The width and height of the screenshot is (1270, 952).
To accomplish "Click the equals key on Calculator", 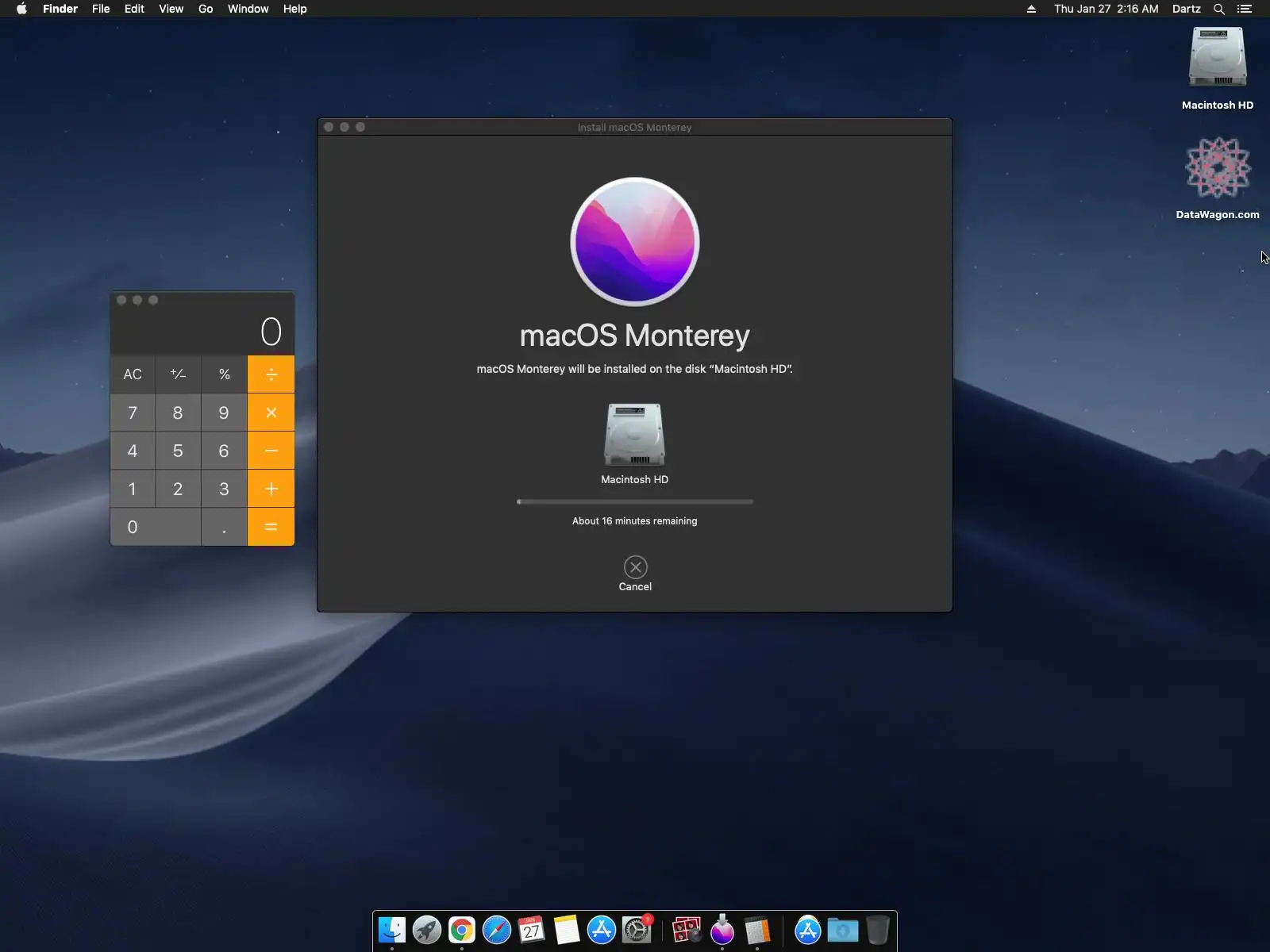I will (271, 527).
